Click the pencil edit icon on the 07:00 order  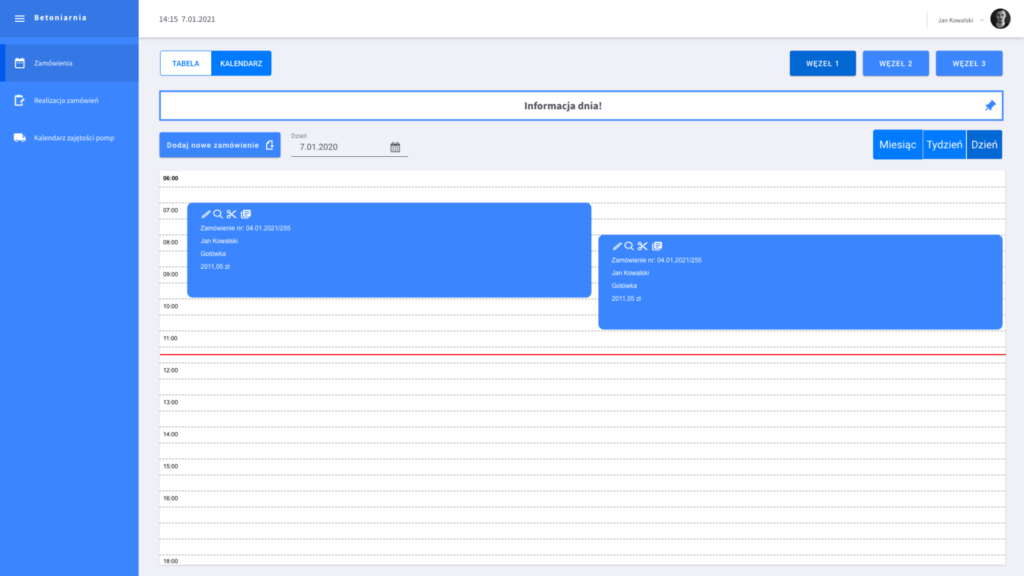206,214
